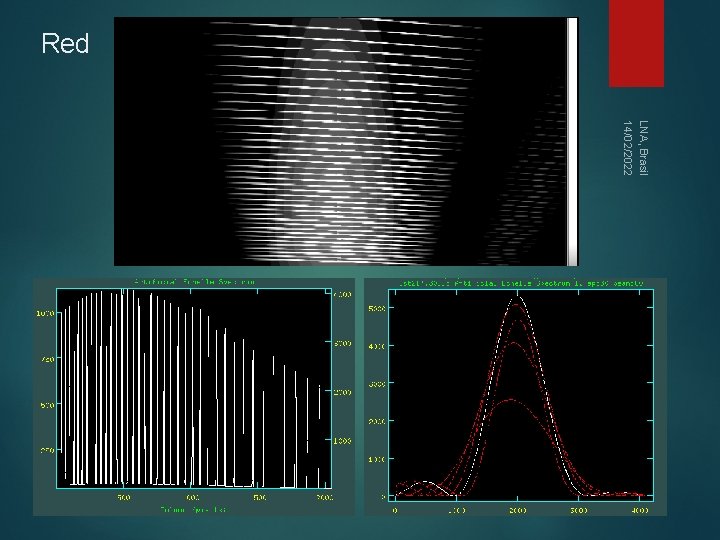720x540 pixels.
Task: Click the left plot's green title text
Action: pyautogui.click(x=194, y=282)
